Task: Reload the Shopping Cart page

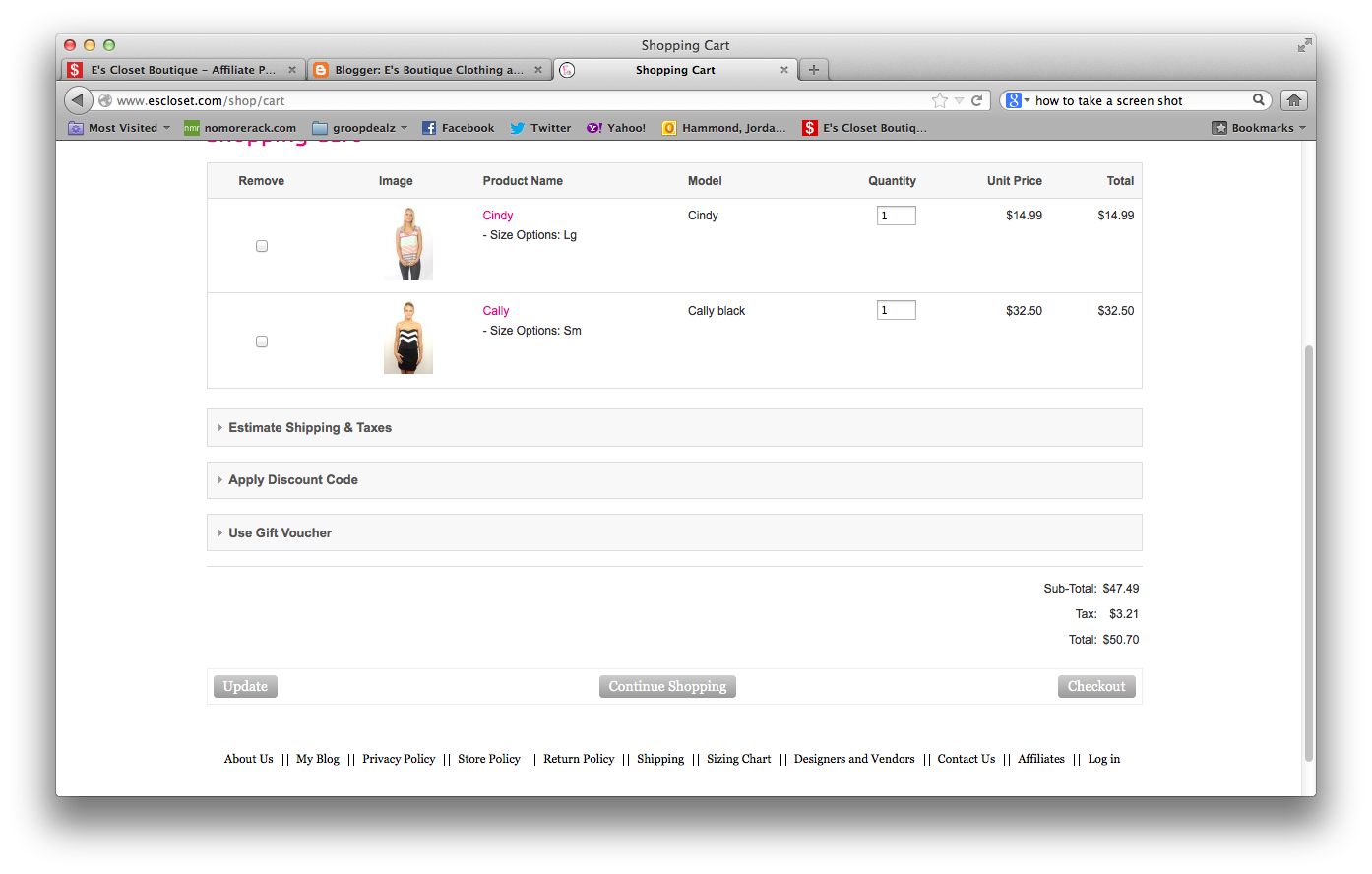Action: click(975, 99)
